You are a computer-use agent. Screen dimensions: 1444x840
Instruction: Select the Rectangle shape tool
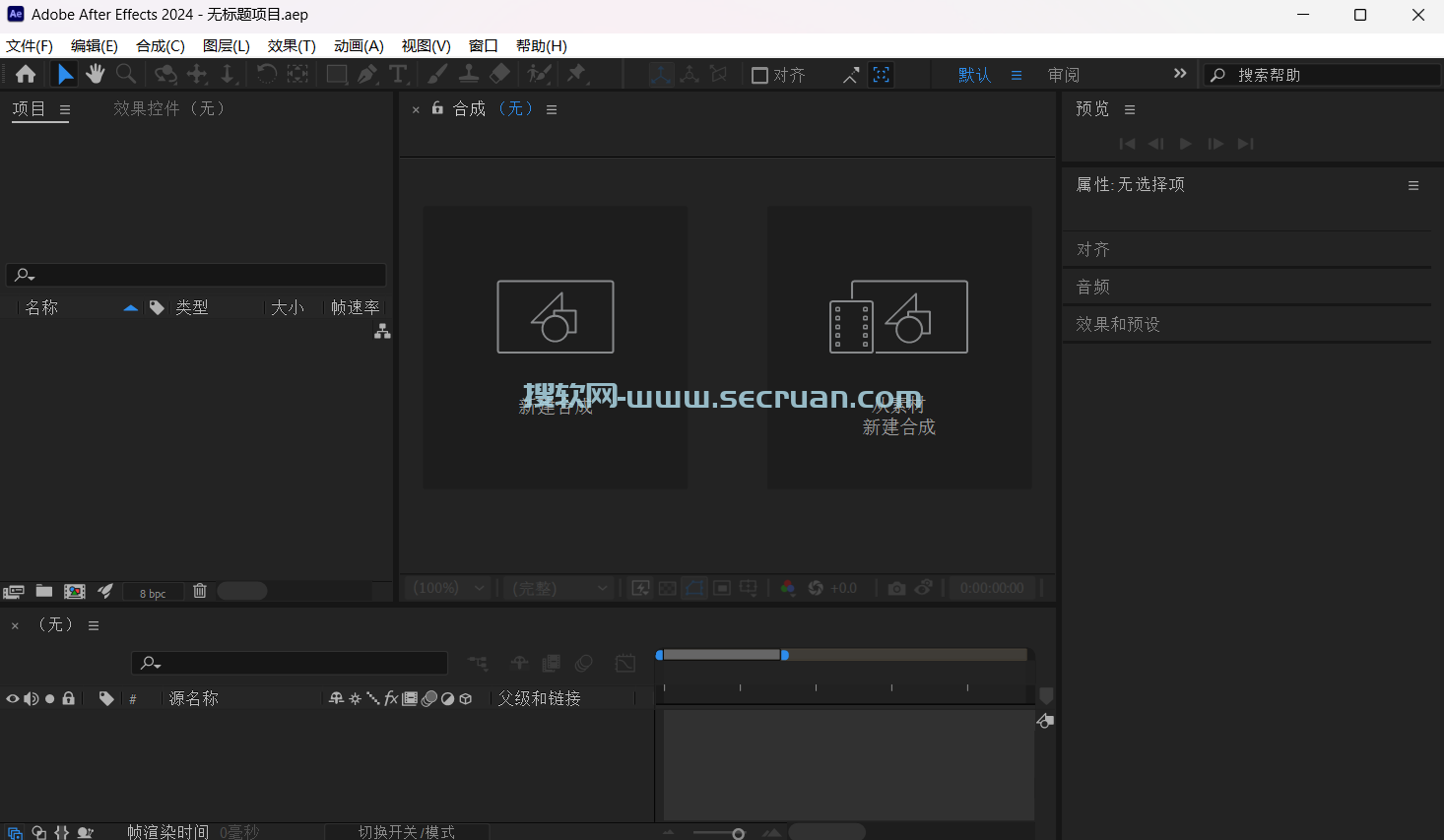pos(337,74)
